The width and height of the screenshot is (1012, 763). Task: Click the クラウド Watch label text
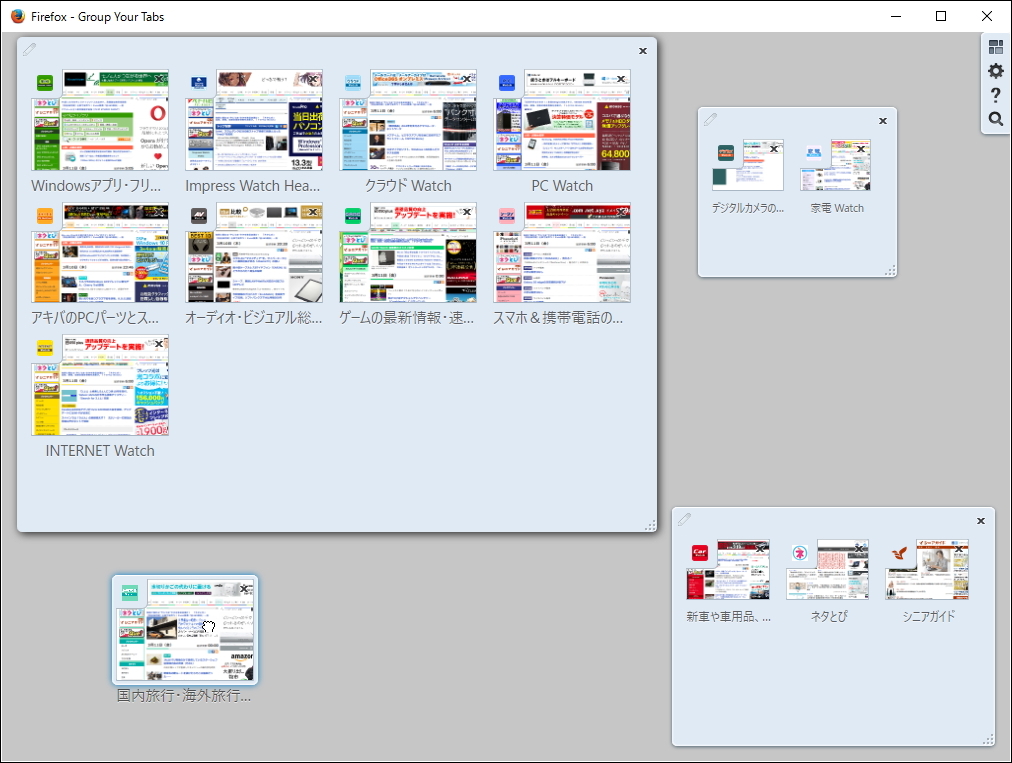408,186
